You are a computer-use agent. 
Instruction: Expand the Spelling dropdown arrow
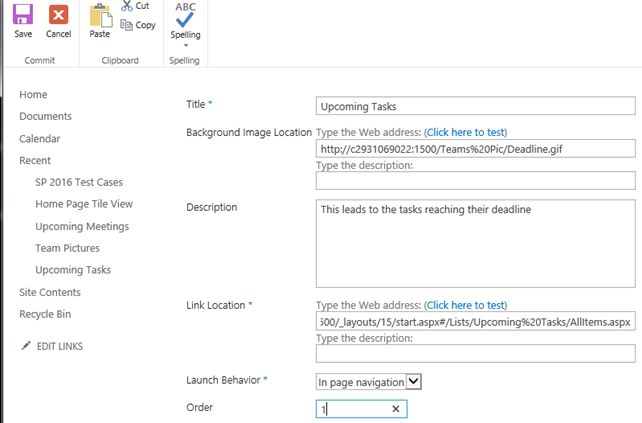click(x=185, y=45)
